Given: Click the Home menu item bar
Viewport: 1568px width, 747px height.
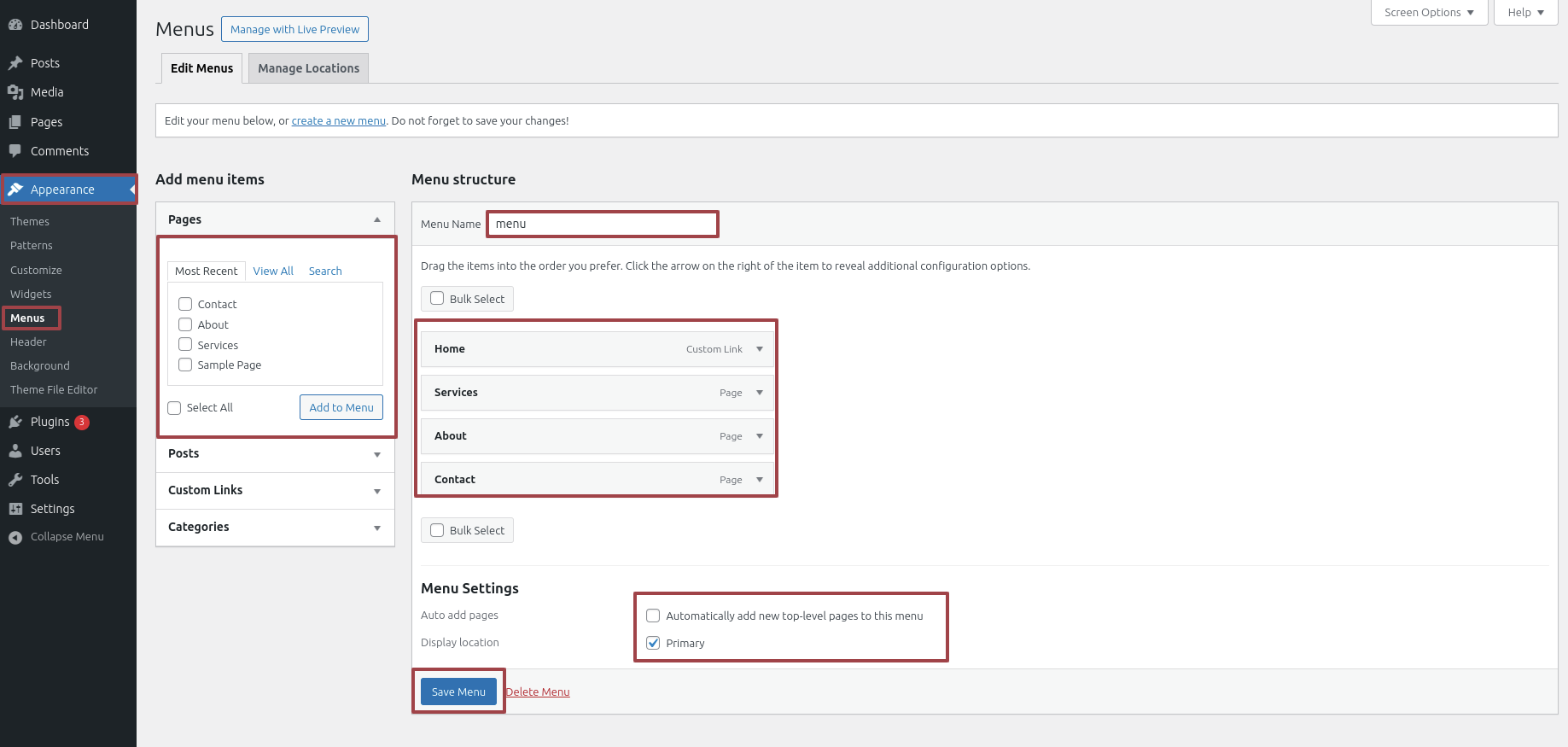Looking at the screenshot, I should click(597, 349).
